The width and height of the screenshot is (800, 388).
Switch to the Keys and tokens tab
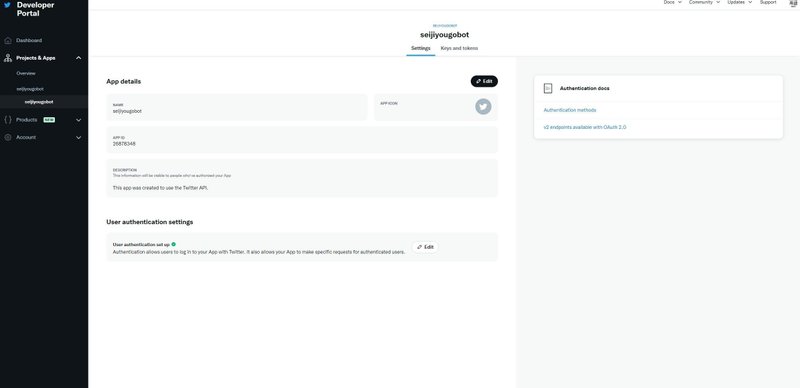(459, 48)
